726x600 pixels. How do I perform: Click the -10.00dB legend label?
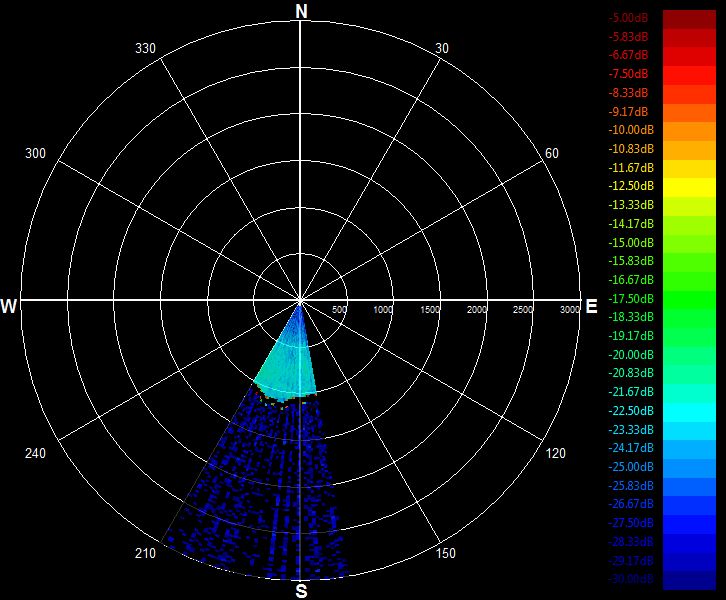click(631, 130)
